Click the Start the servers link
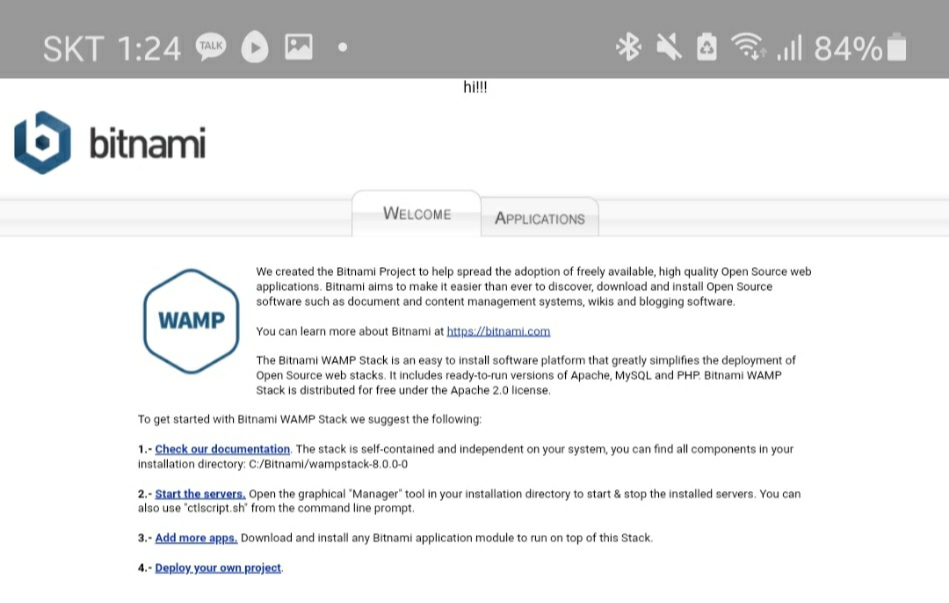The image size is (949, 603). 200,494
